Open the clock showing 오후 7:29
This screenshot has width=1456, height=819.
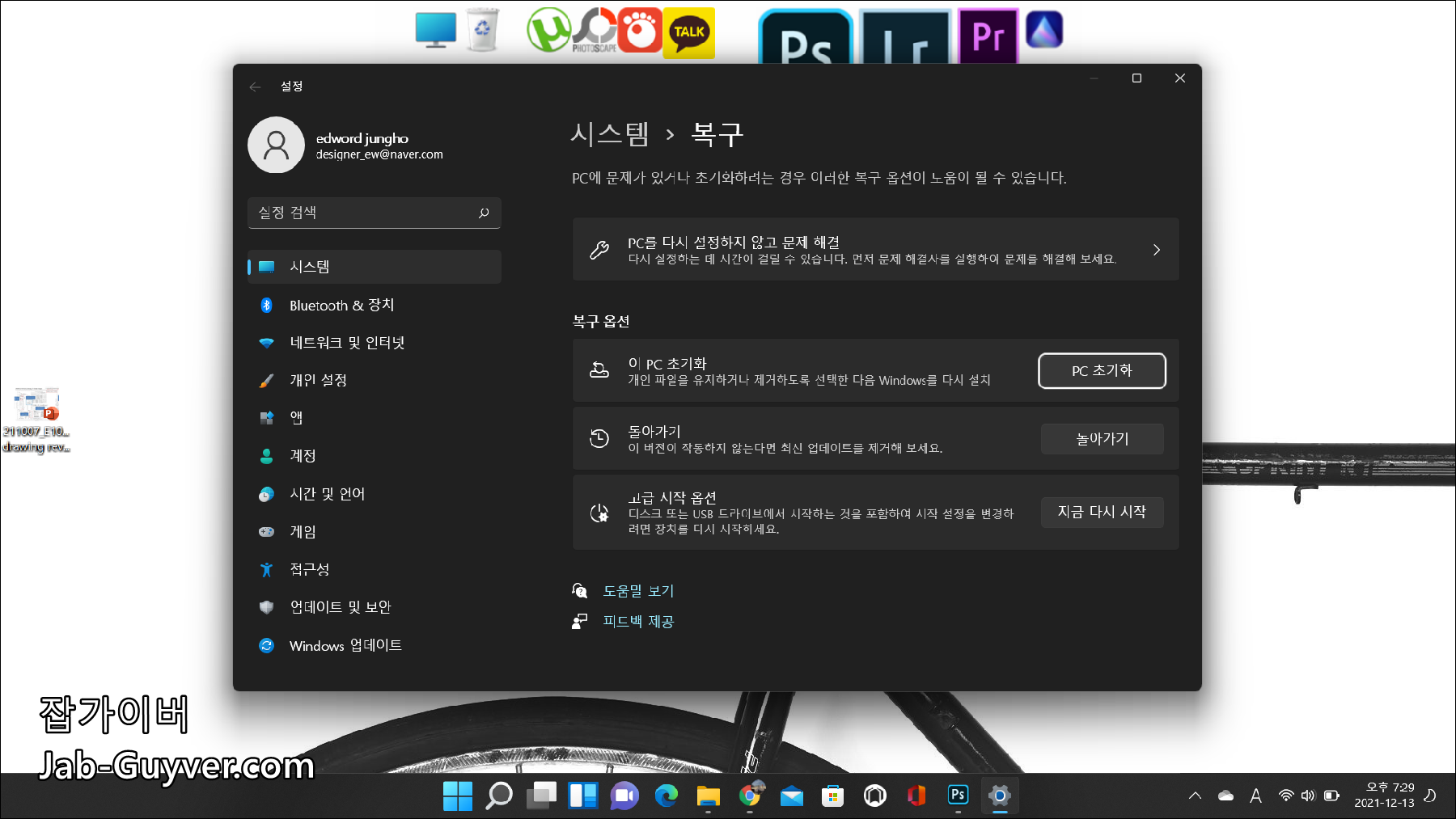pyautogui.click(x=1384, y=796)
